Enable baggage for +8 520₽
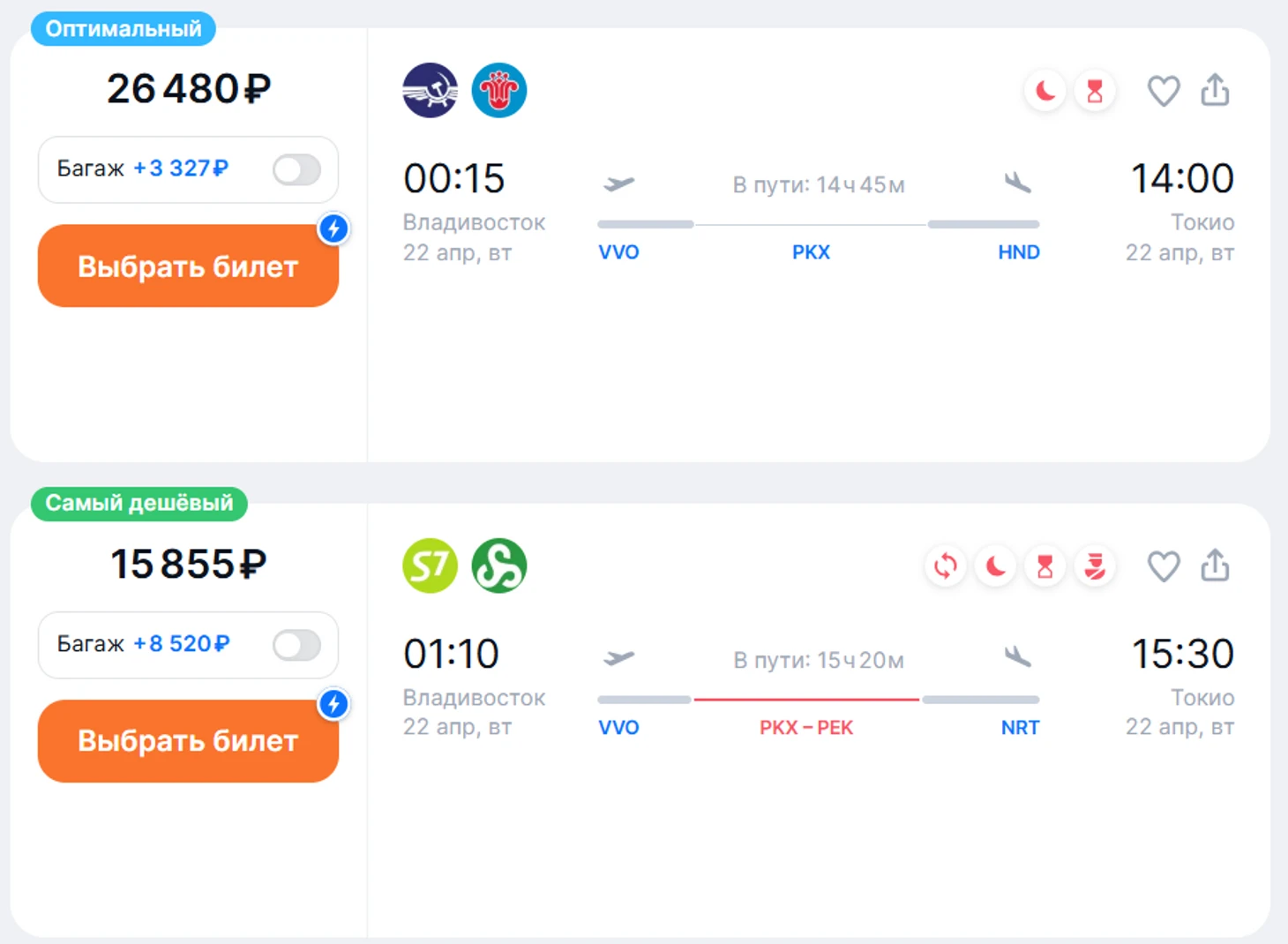 (x=296, y=645)
